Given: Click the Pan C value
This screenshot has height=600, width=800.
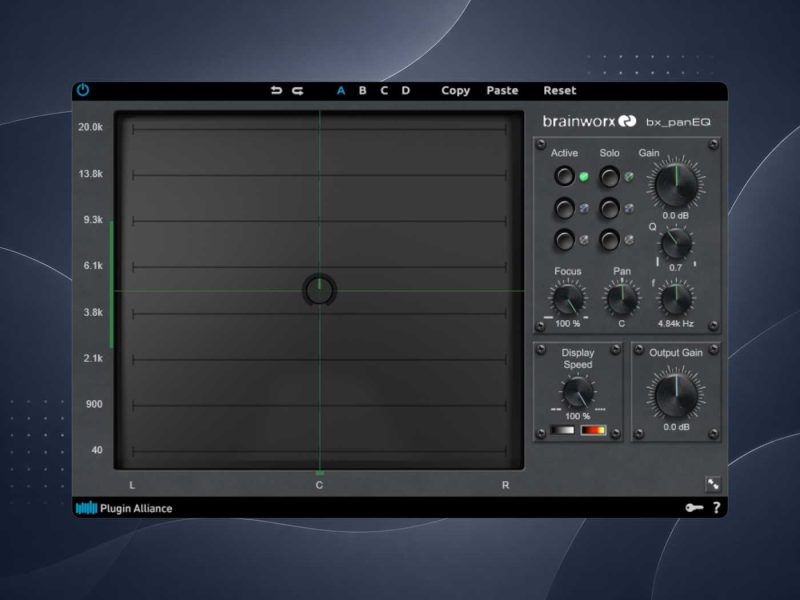Looking at the screenshot, I should click(621, 323).
